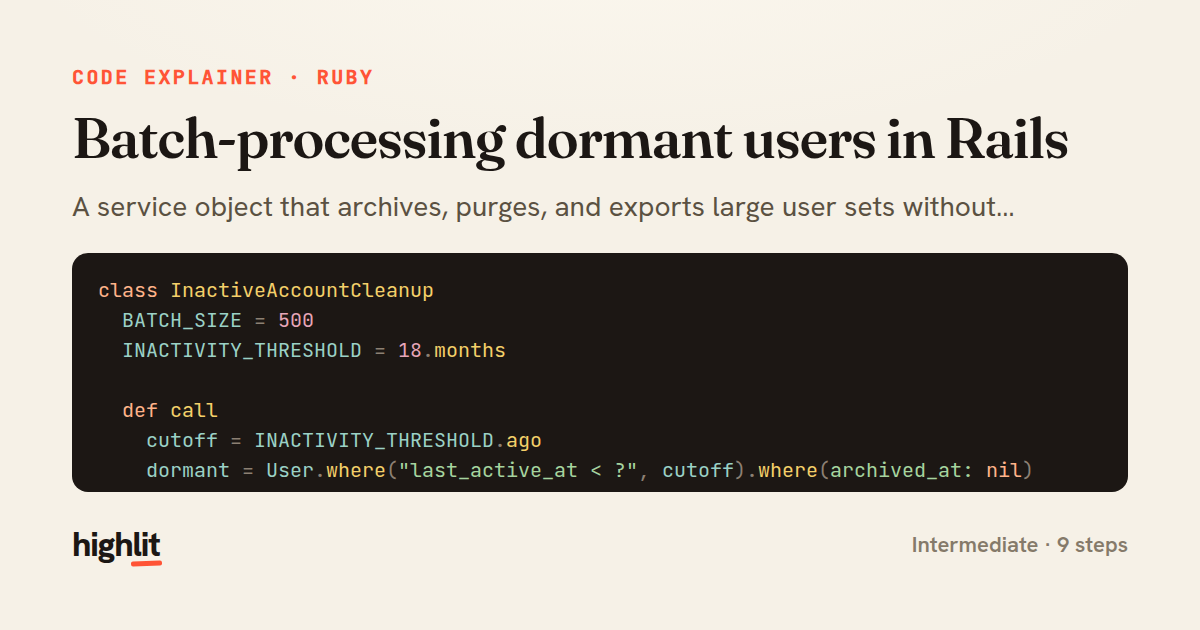Click the 'INACTIVITY_THRESHOLD = 18.months' code line
1200x630 pixels.
point(314,351)
